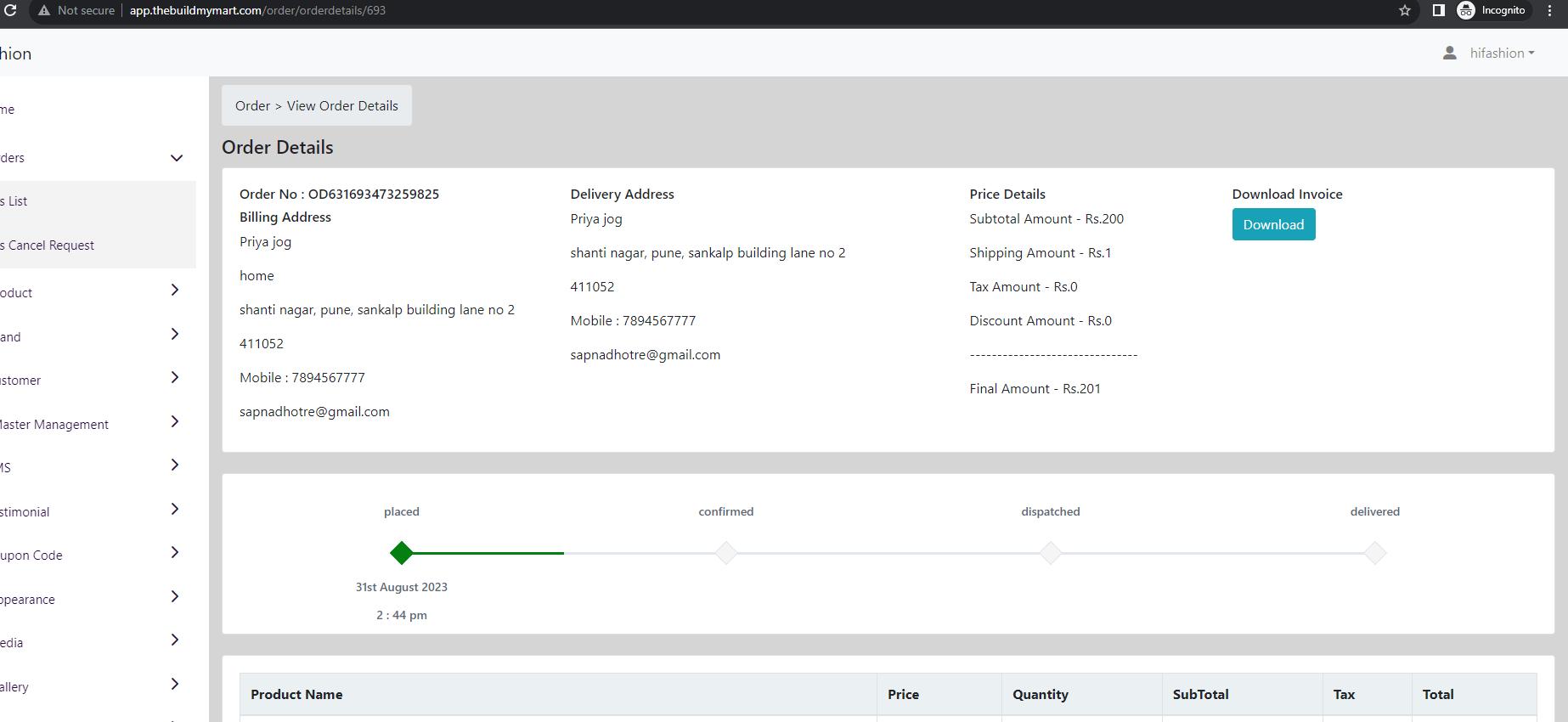Download the order invoice

1273,224
